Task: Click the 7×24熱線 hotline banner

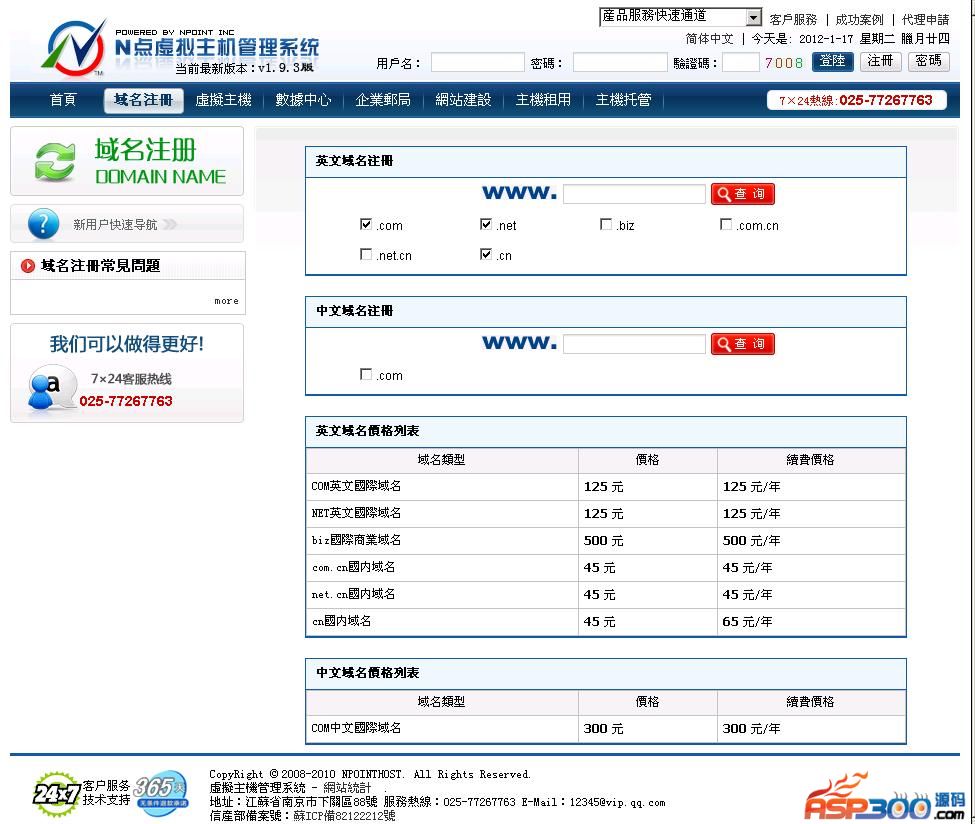Action: pyautogui.click(x=856, y=100)
